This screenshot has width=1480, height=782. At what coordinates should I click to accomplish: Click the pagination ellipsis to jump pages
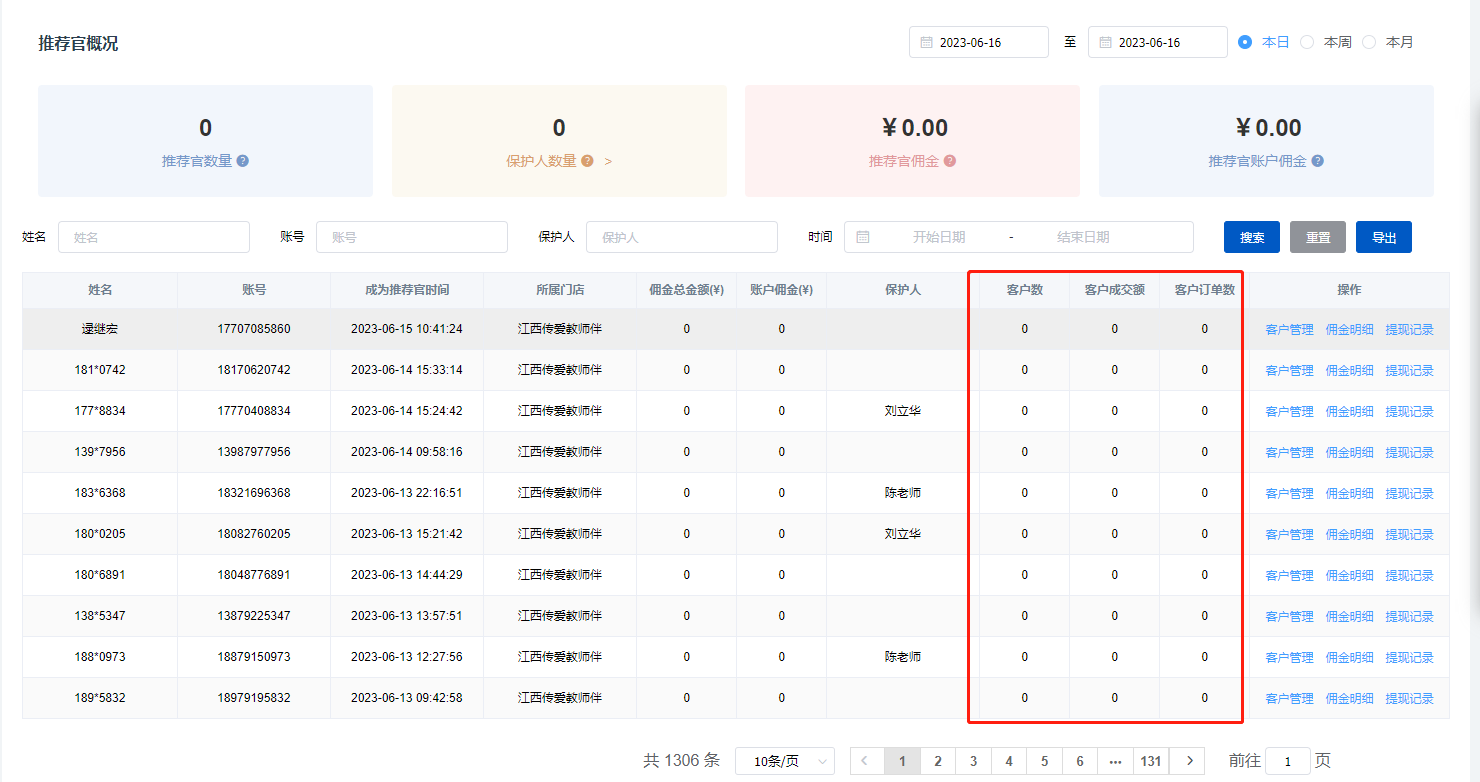[1115, 761]
